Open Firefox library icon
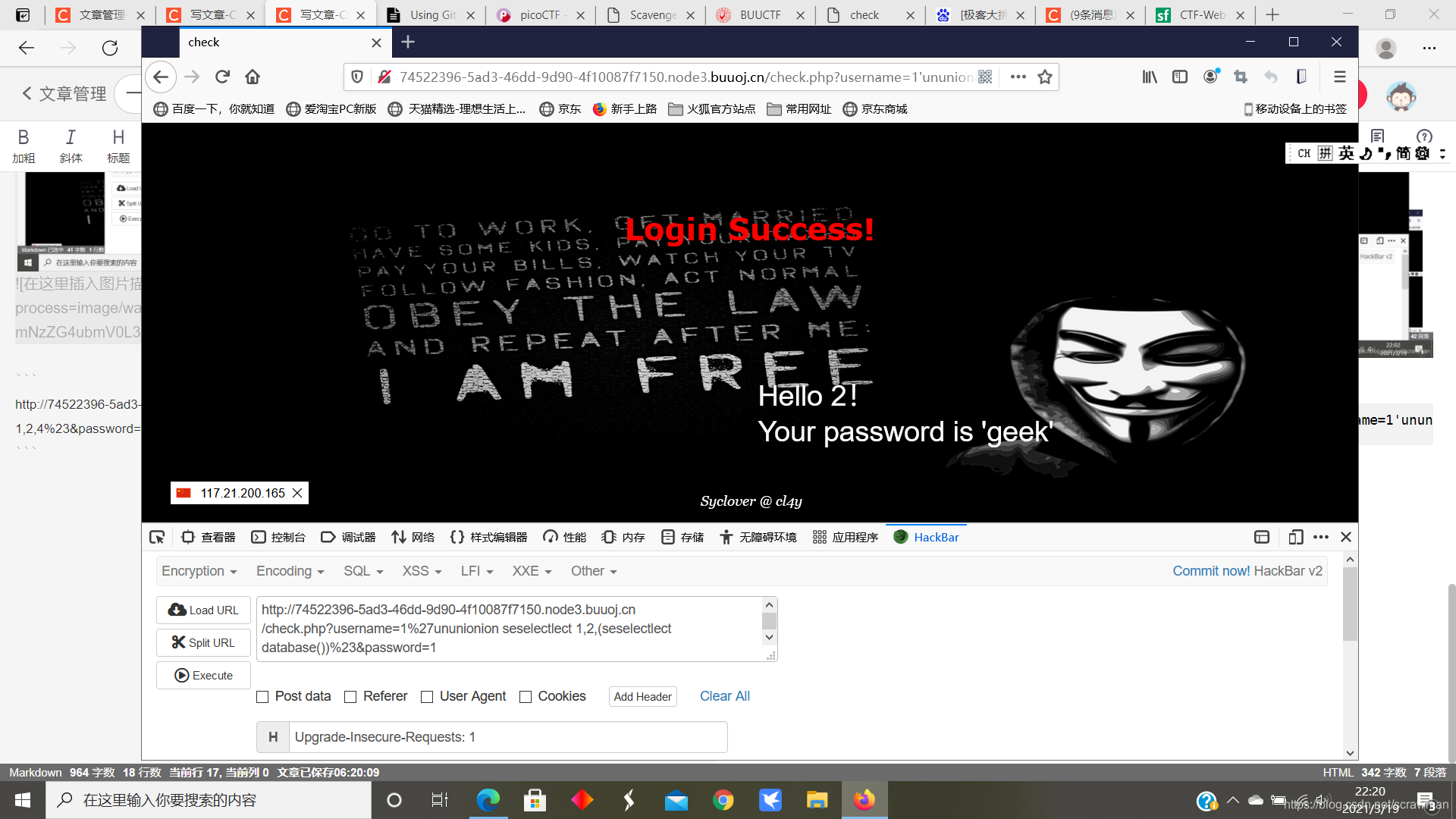Viewport: 1456px width, 819px height. pos(1150,77)
